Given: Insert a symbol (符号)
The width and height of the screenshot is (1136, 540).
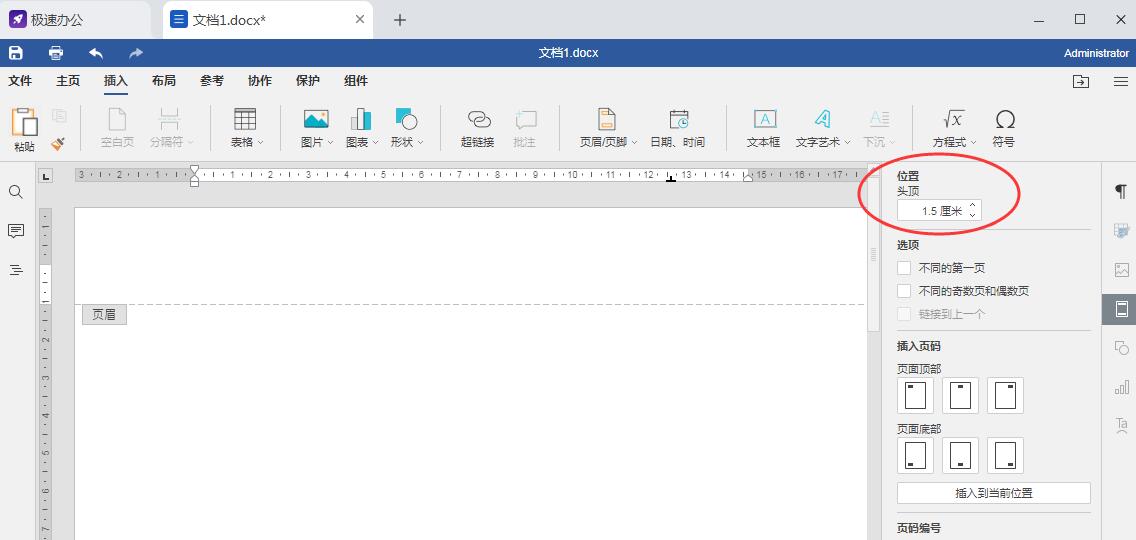Looking at the screenshot, I should (1004, 128).
